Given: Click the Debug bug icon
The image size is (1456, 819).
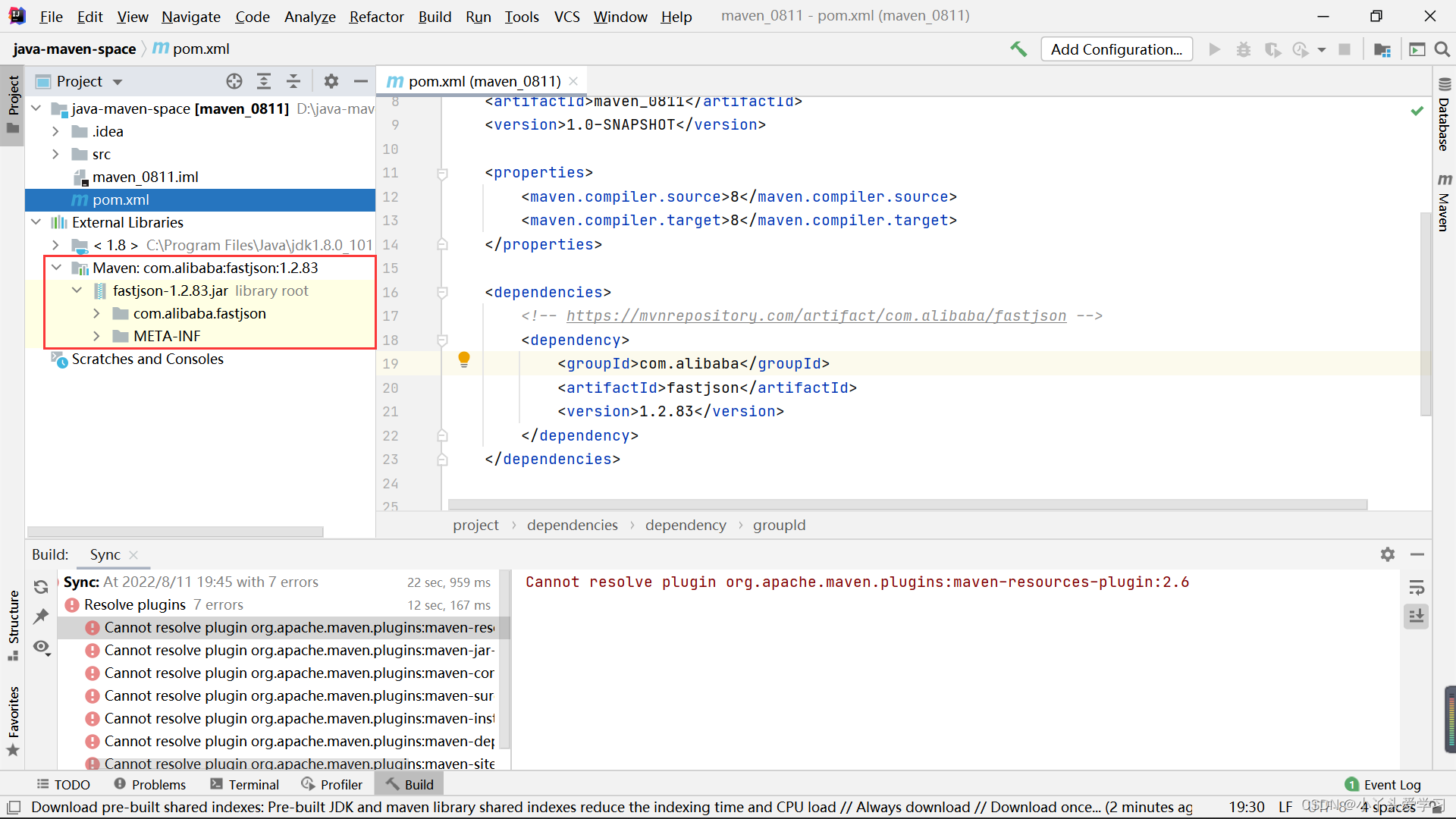Looking at the screenshot, I should coord(1244,49).
